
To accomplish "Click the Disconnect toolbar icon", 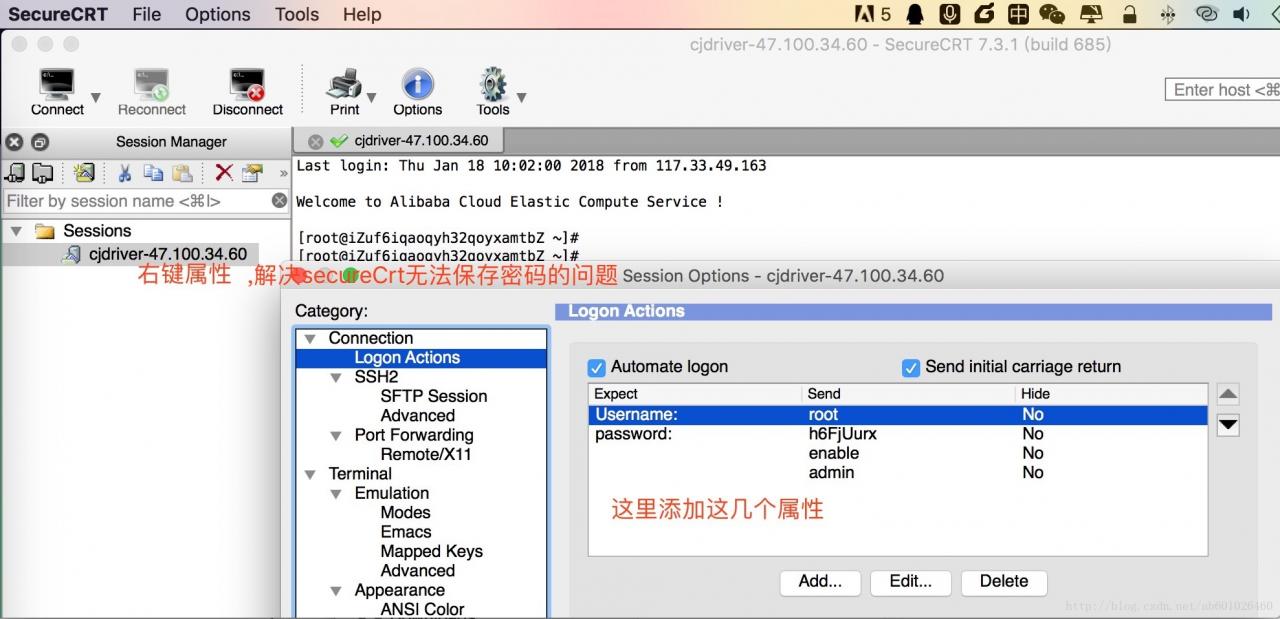I will point(247,84).
